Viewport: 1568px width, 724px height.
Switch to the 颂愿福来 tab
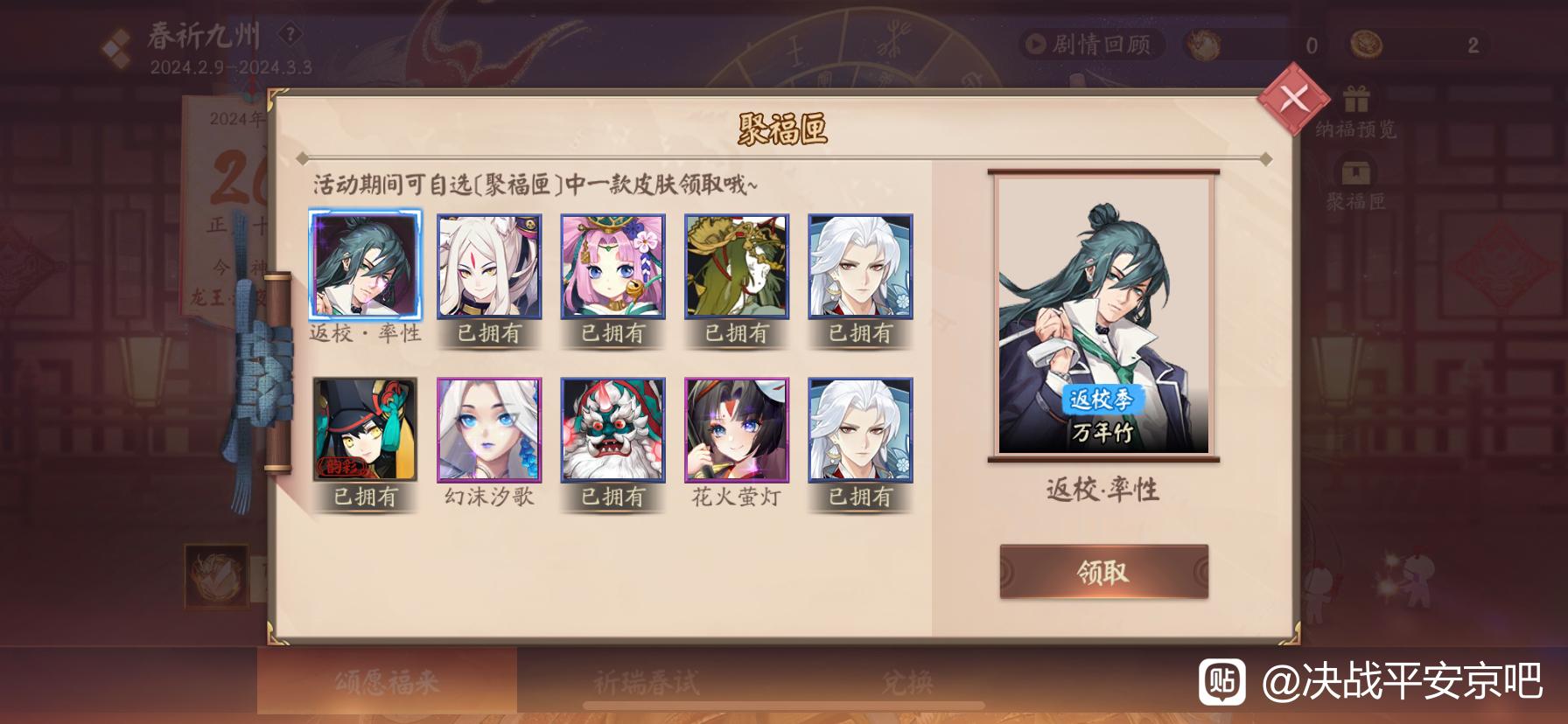coord(387,681)
